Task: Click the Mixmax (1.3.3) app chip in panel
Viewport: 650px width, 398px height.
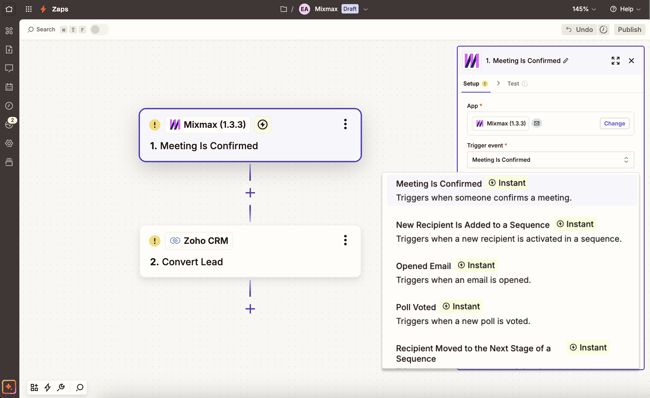Action: pos(501,123)
